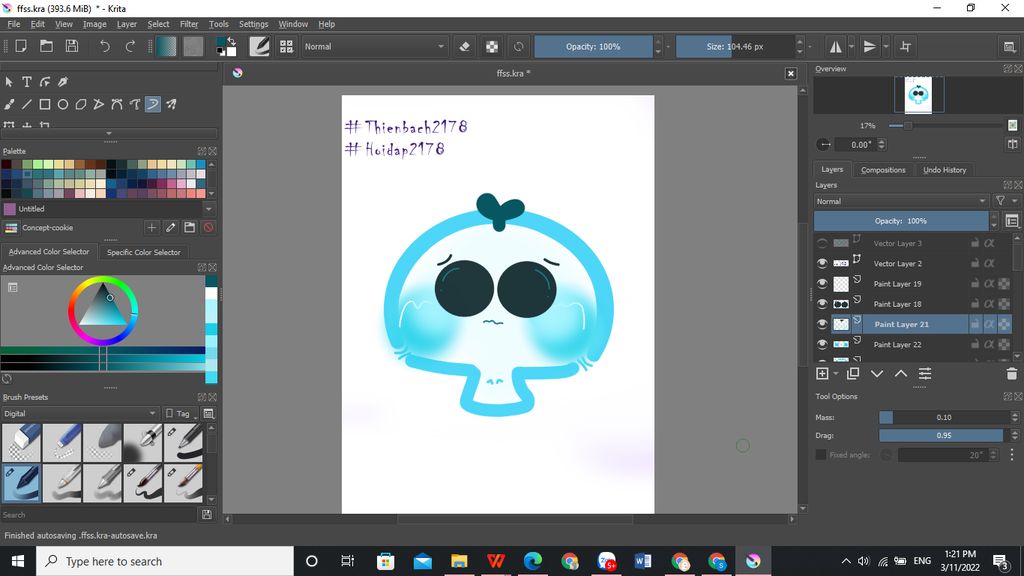The width and height of the screenshot is (1024, 576).
Task: Select the Dynamic Brush tool
Action: click(x=153, y=104)
